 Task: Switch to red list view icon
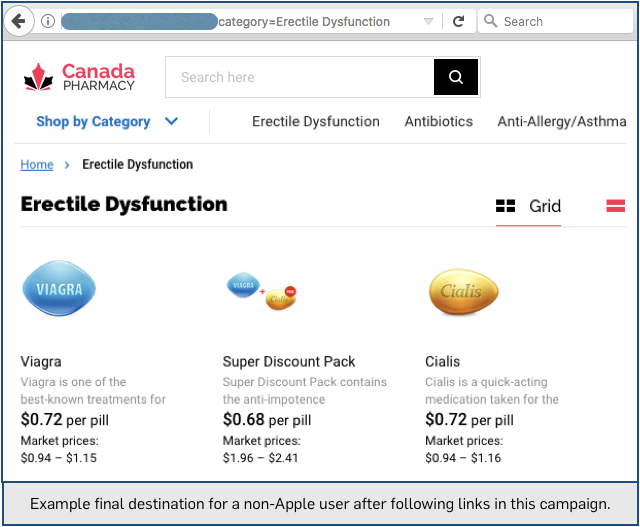616,206
